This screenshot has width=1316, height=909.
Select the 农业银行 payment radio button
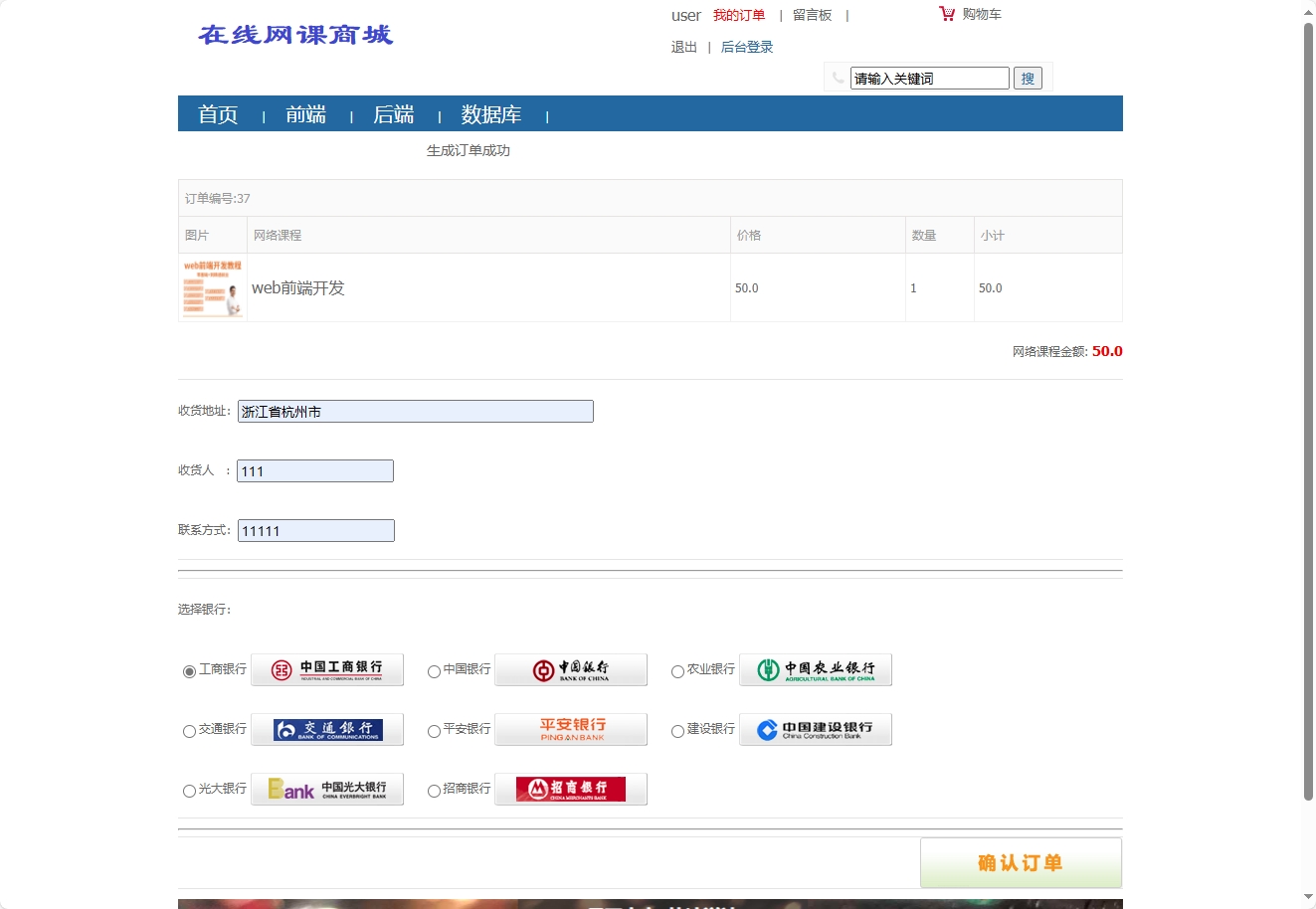[676, 670]
